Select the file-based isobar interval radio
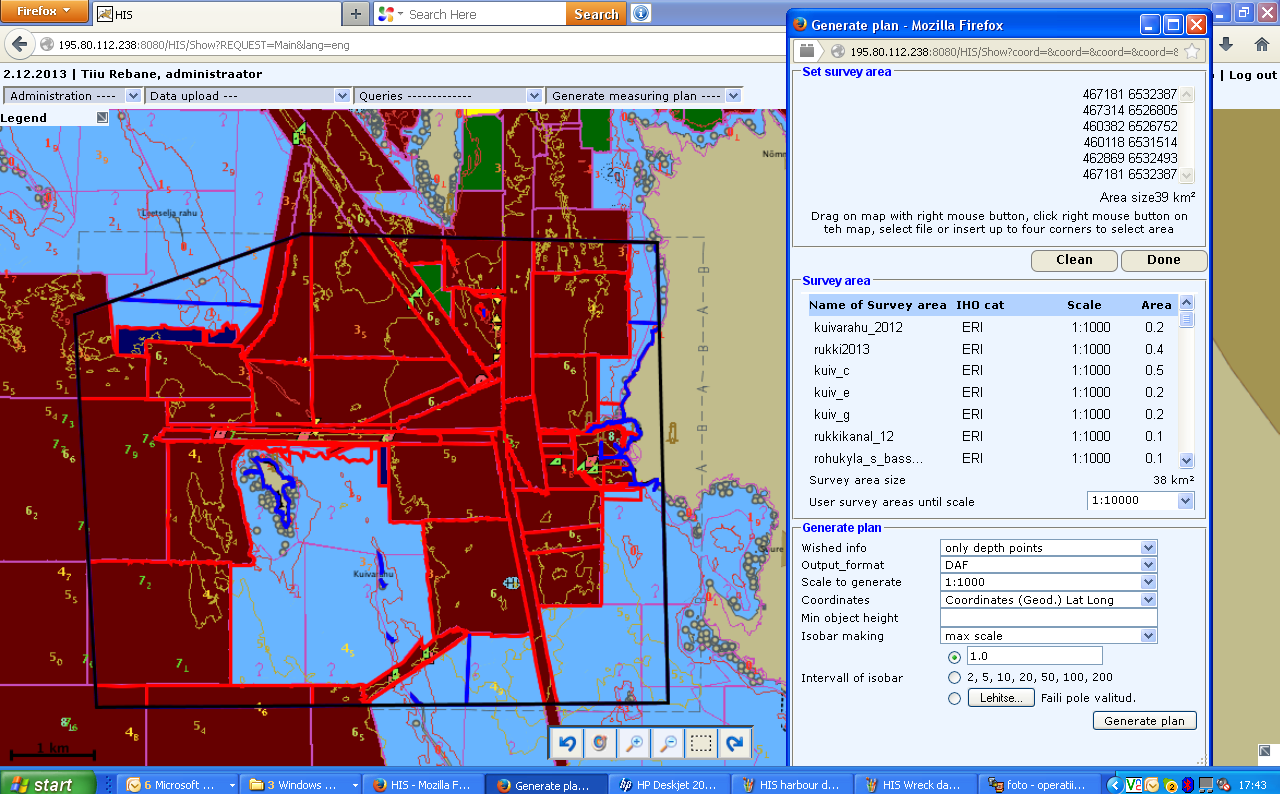 pyautogui.click(x=954, y=699)
